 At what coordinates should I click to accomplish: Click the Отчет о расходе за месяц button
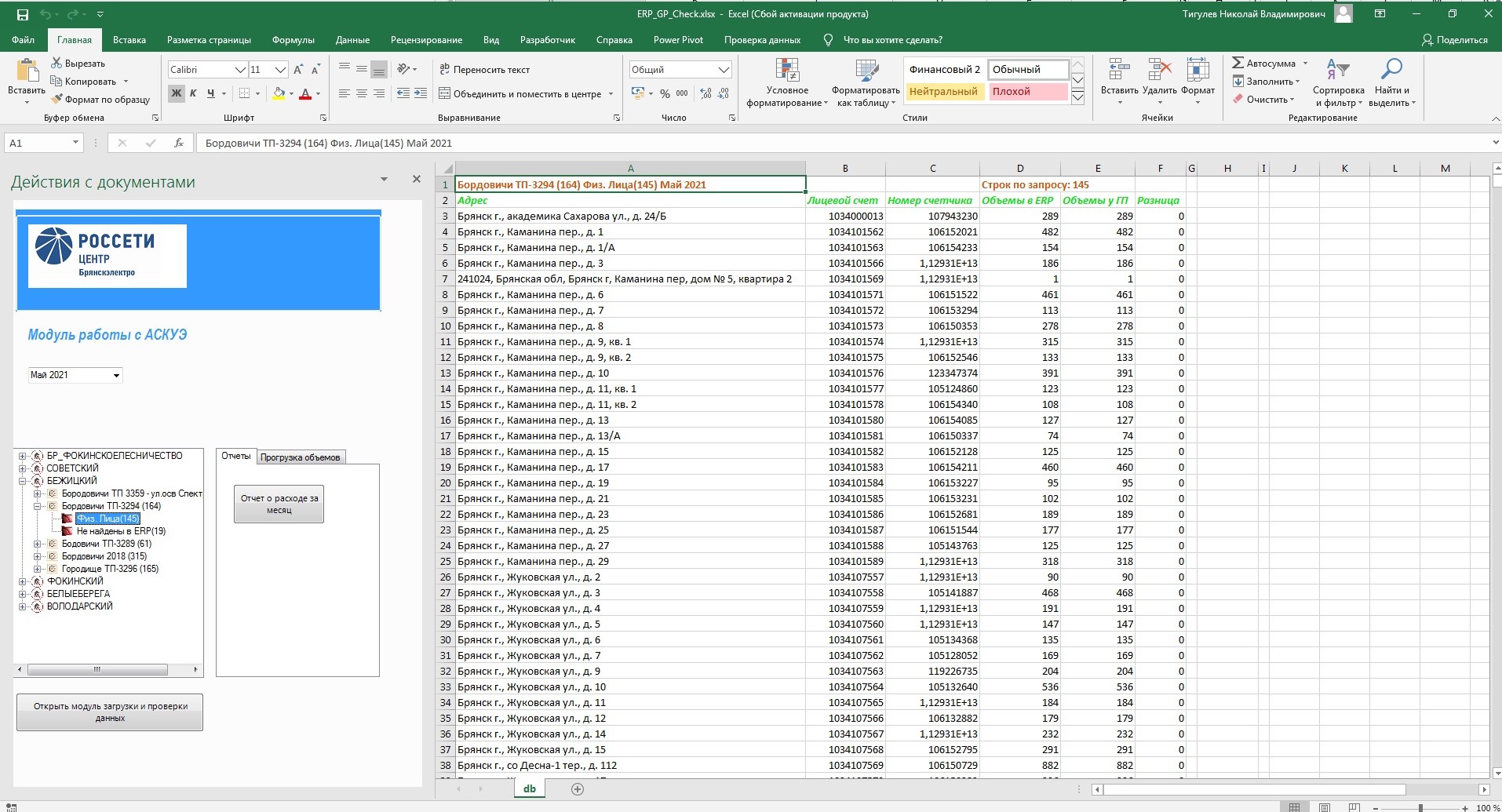(279, 504)
